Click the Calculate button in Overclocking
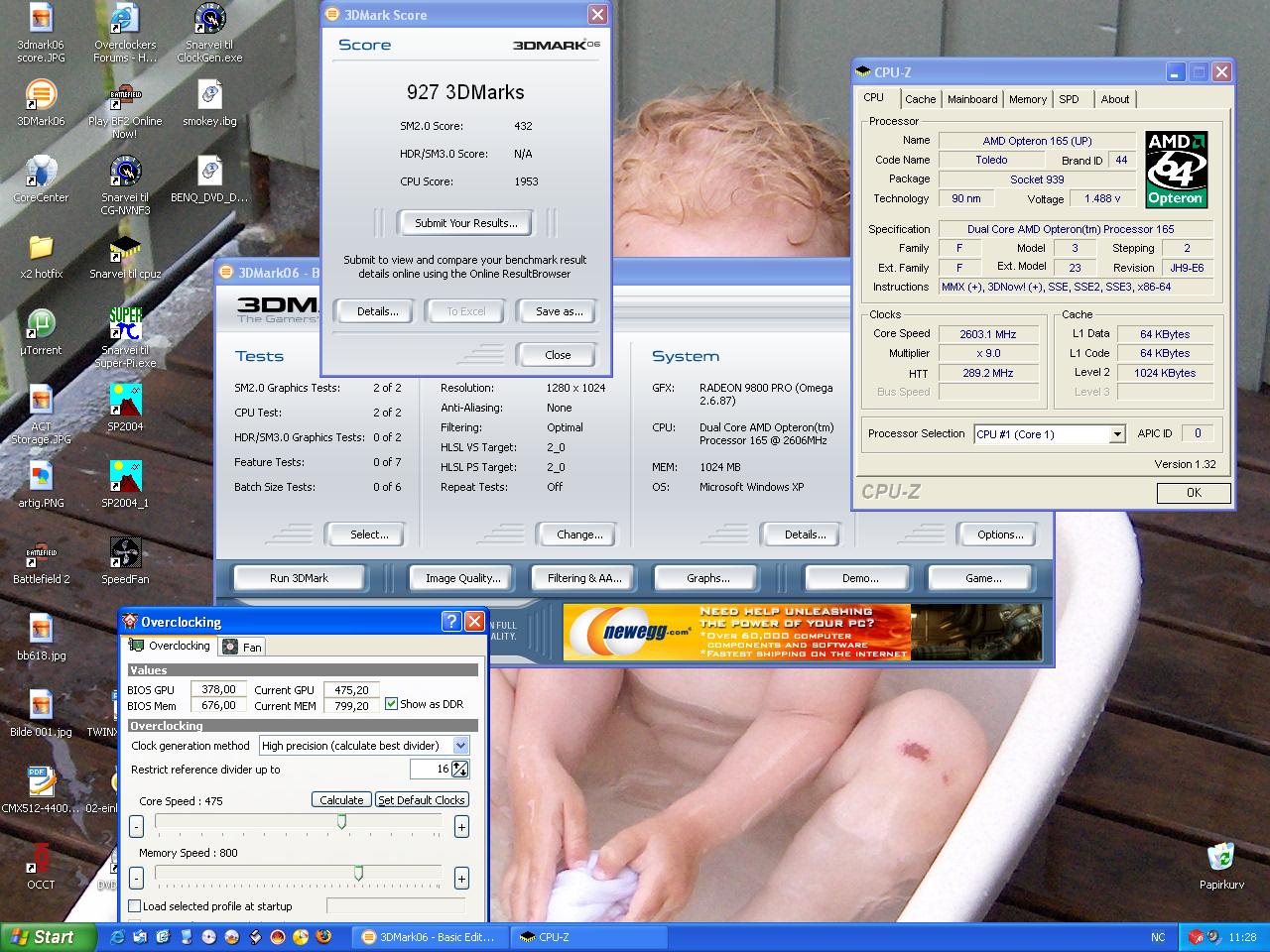 point(341,800)
